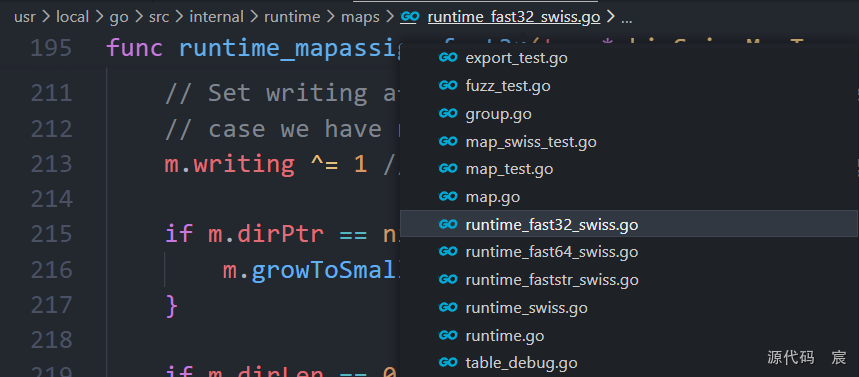Pick highlighted runtime_fast32_swiss.go list entry
The width and height of the screenshot is (859, 377).
tap(629, 224)
